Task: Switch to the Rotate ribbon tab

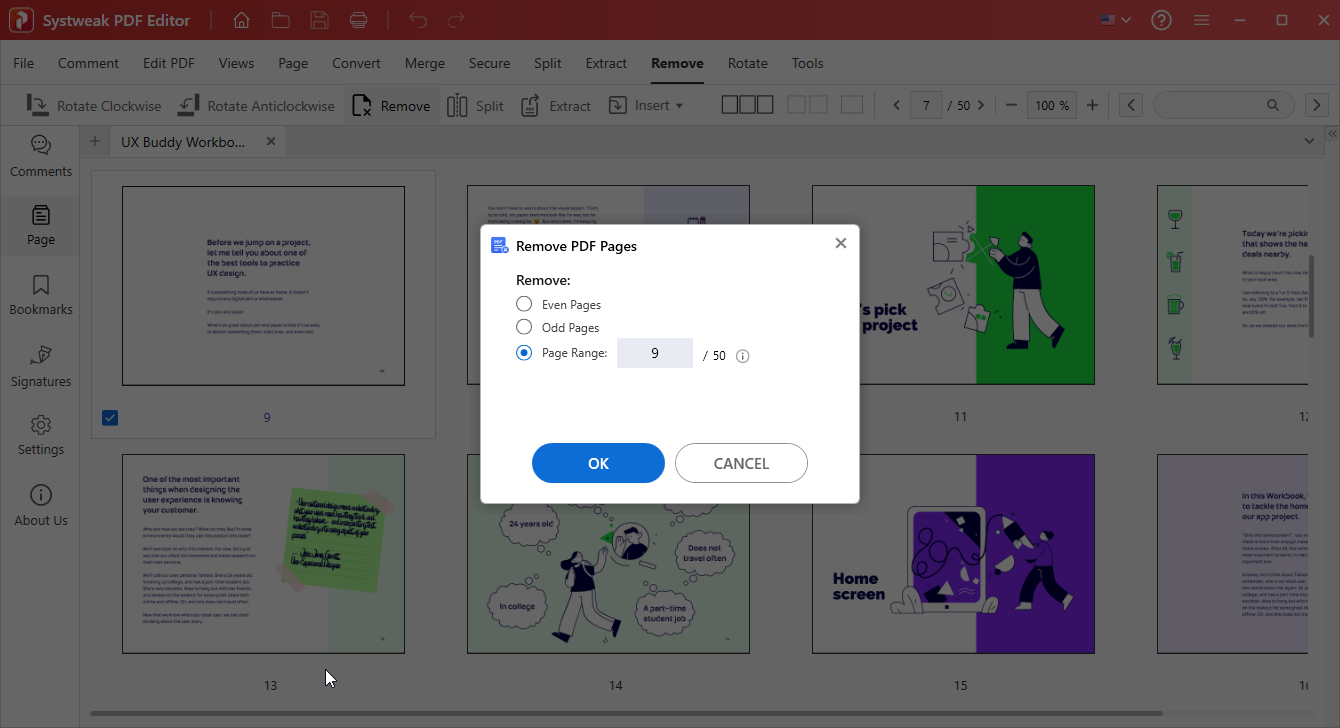Action: tap(747, 63)
